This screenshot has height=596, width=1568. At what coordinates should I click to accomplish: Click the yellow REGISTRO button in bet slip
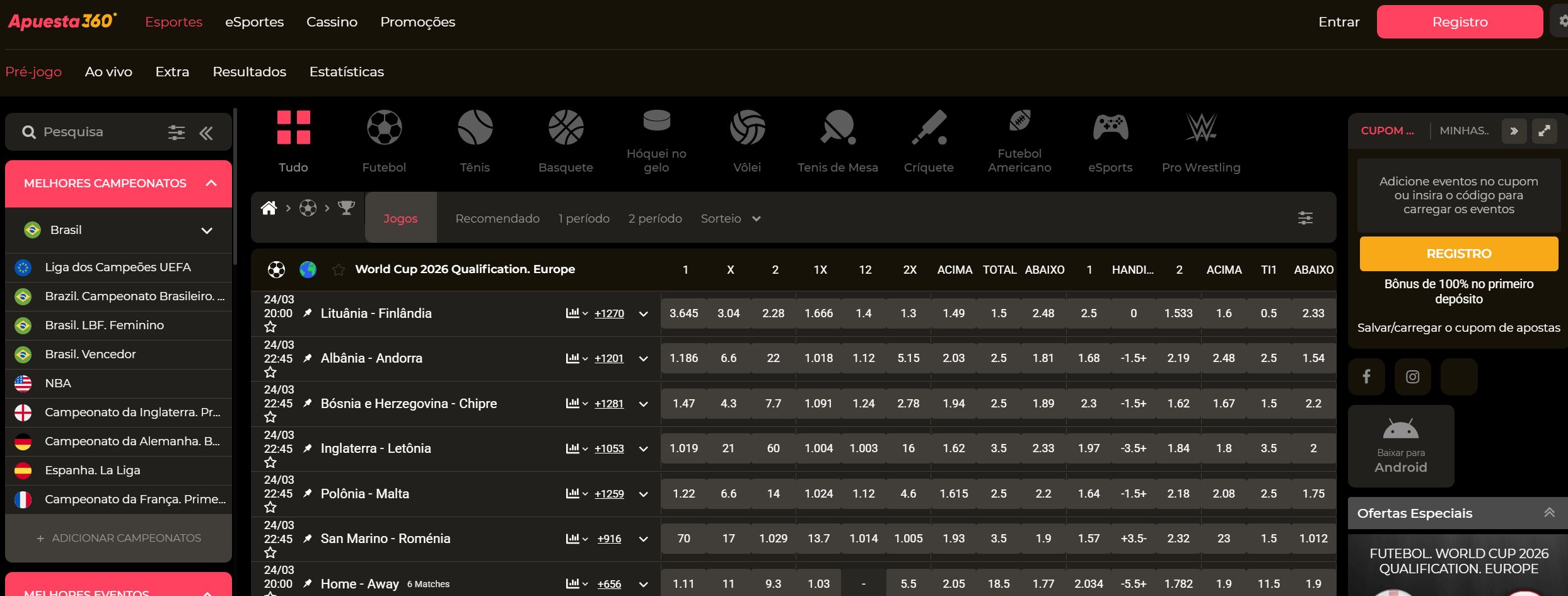point(1458,254)
